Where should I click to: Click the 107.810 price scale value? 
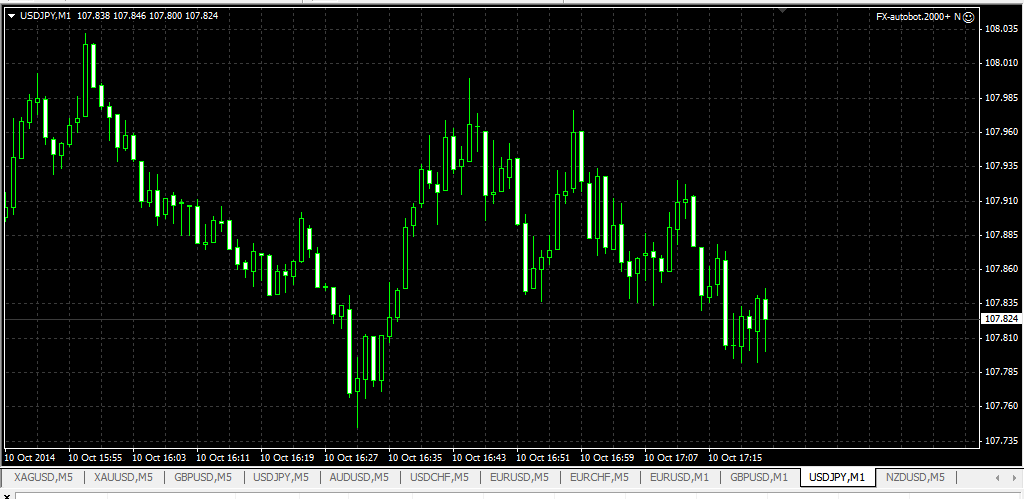coord(1001,338)
